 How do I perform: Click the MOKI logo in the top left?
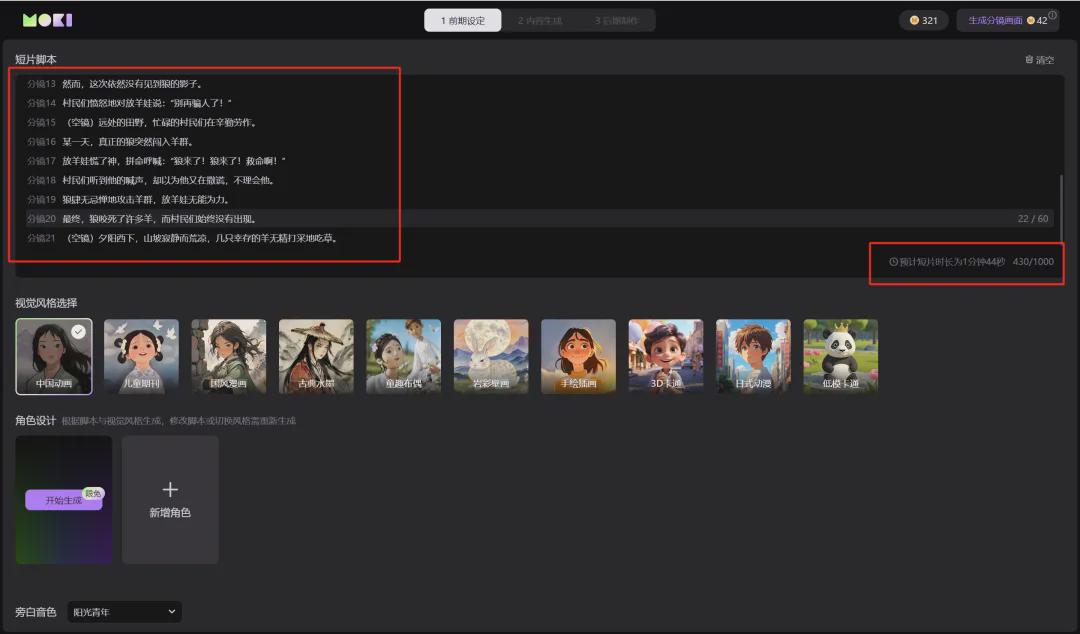pyautogui.click(x=45, y=19)
